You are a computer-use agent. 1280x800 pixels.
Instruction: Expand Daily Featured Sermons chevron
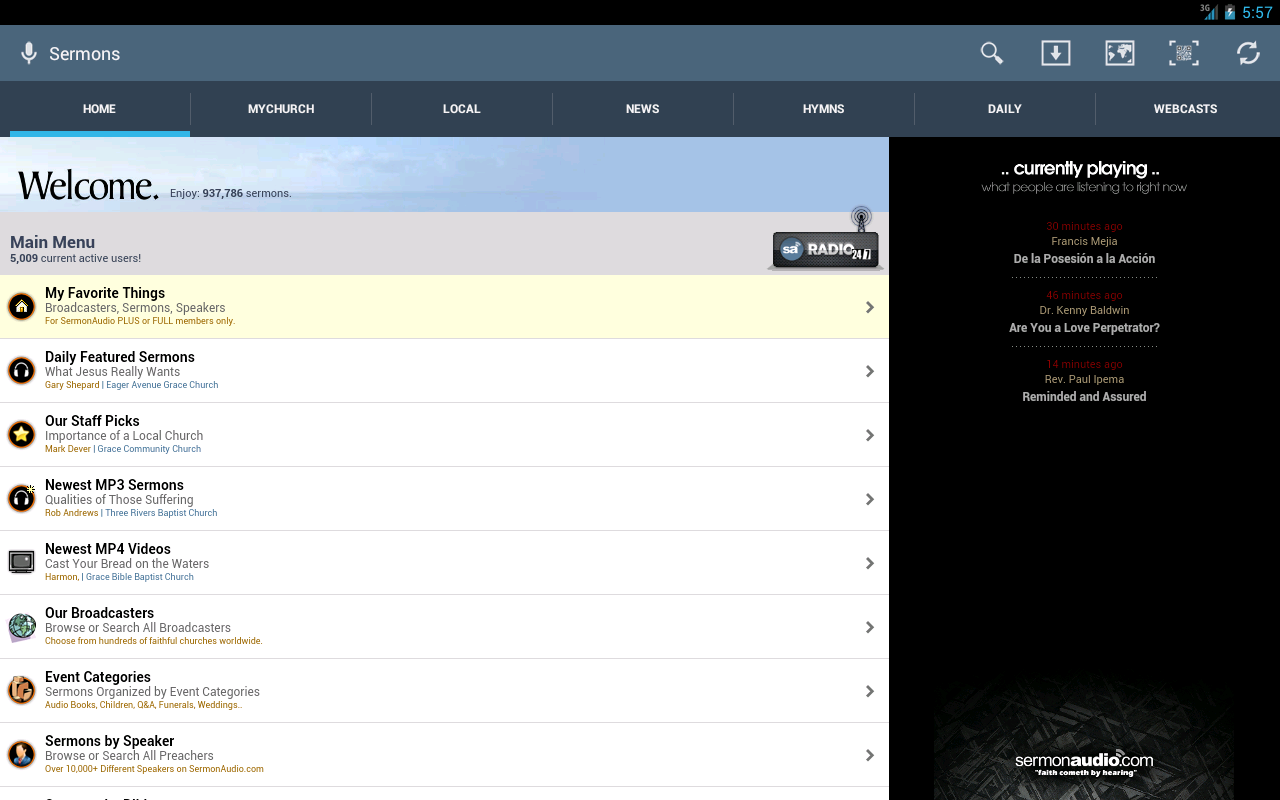[870, 371]
